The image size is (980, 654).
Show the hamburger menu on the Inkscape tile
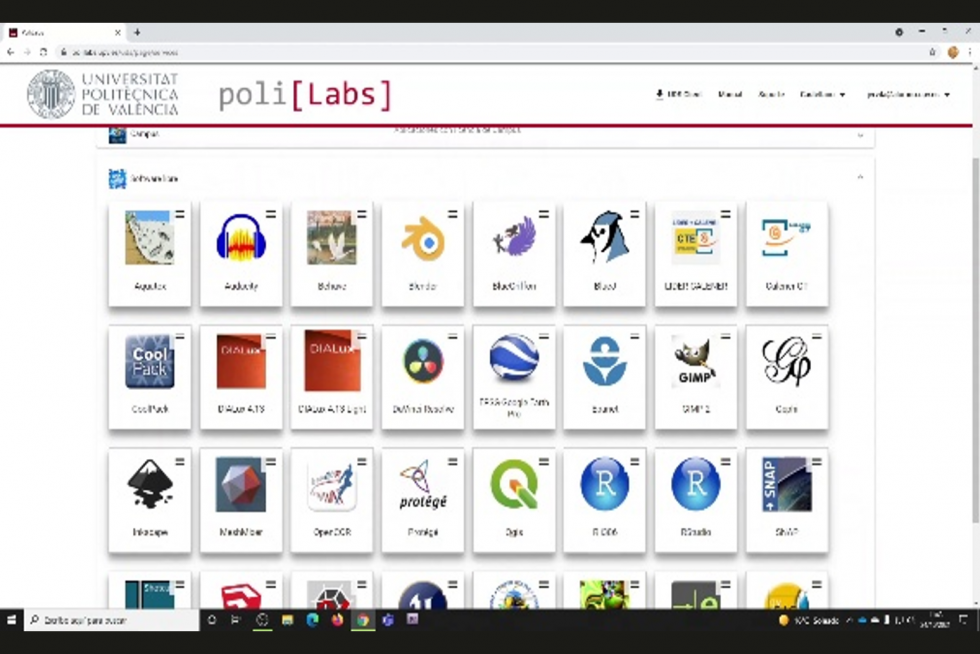[x=180, y=462]
